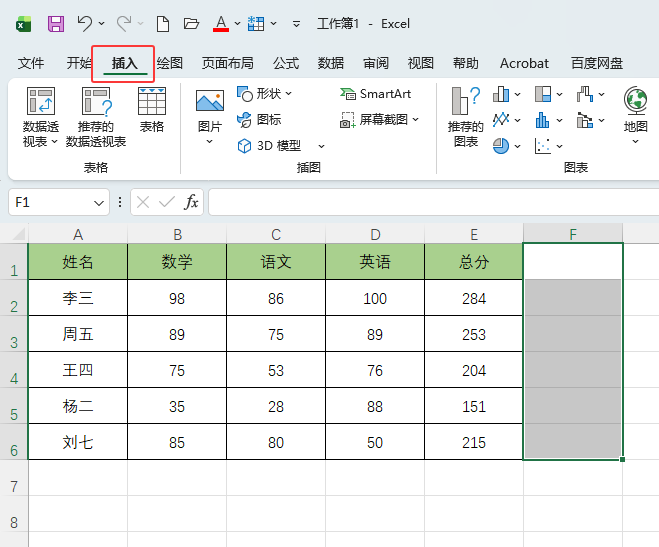Insert a 地图 map chart
The image size is (659, 547).
click(x=635, y=116)
